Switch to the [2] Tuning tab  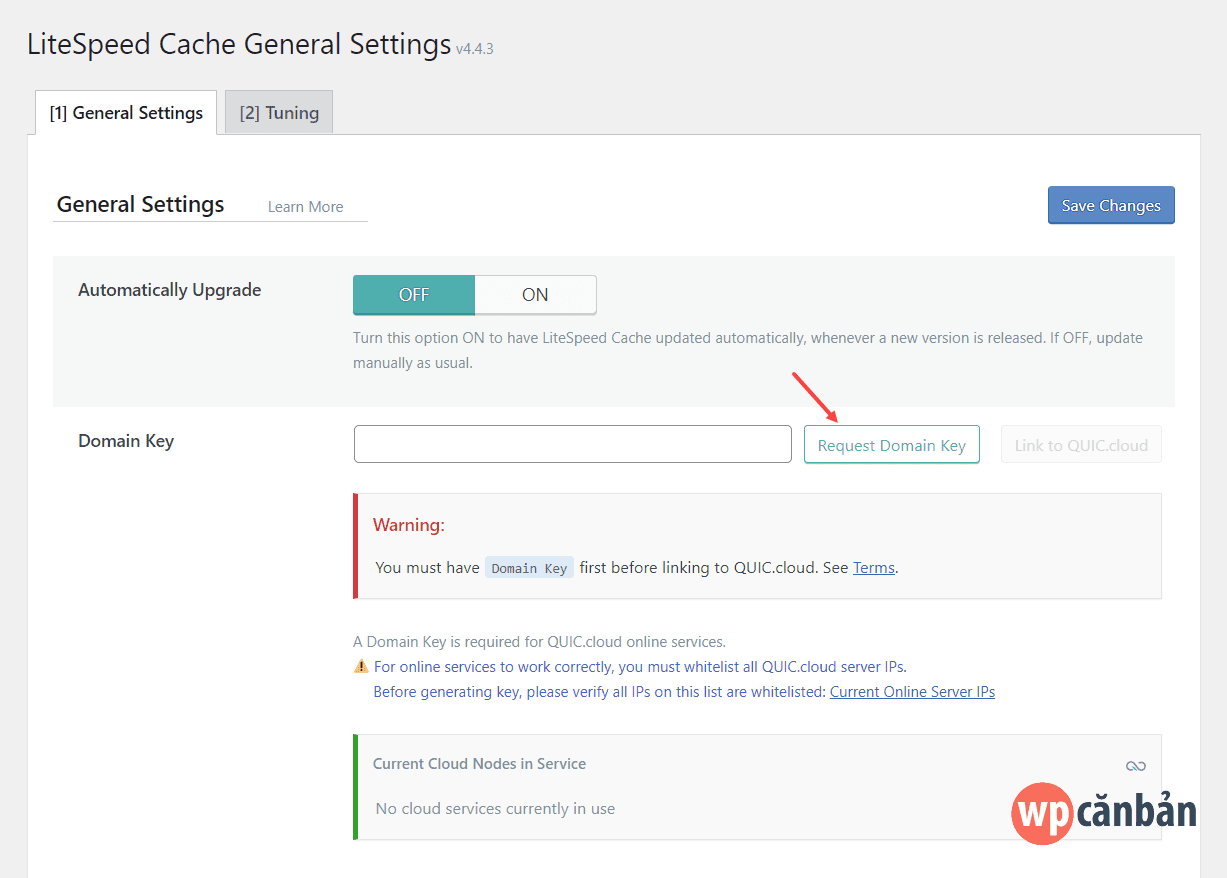[x=279, y=113]
